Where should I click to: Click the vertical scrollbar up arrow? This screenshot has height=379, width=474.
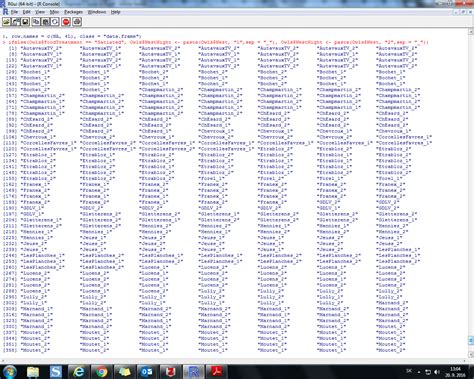pyautogui.click(x=471, y=32)
